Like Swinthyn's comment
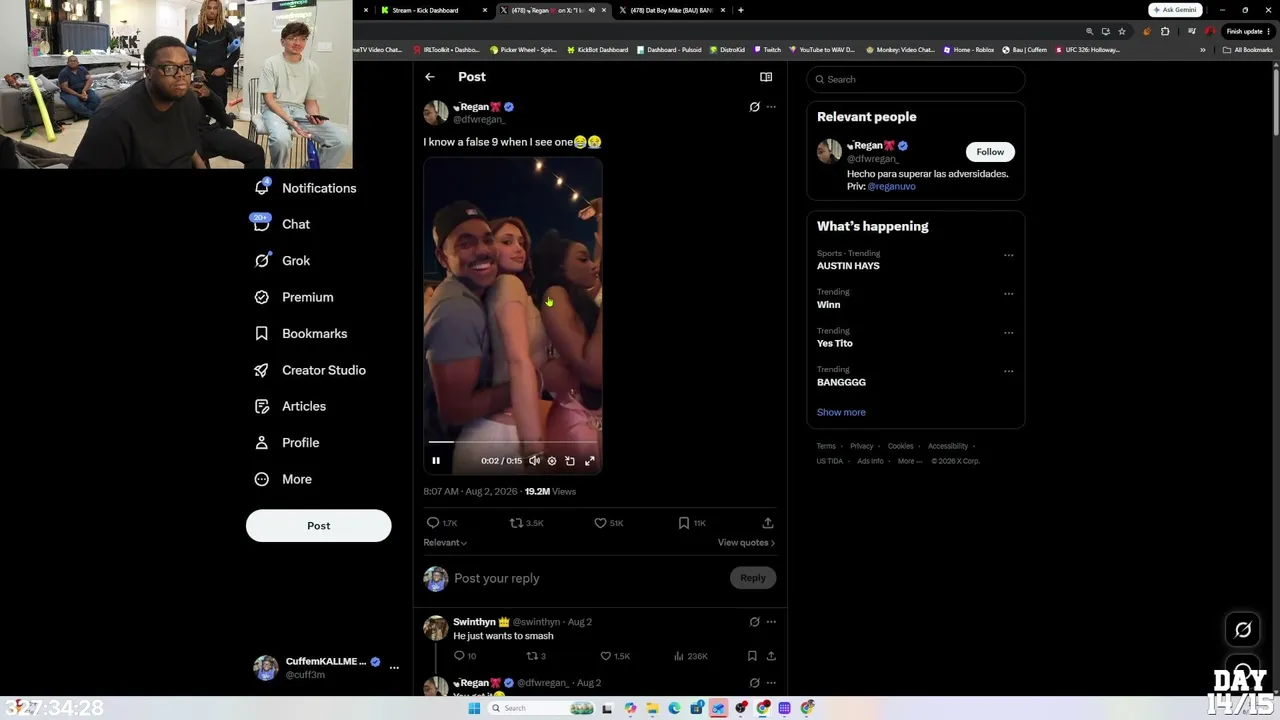Viewport: 1280px width, 720px height. pyautogui.click(x=615, y=656)
